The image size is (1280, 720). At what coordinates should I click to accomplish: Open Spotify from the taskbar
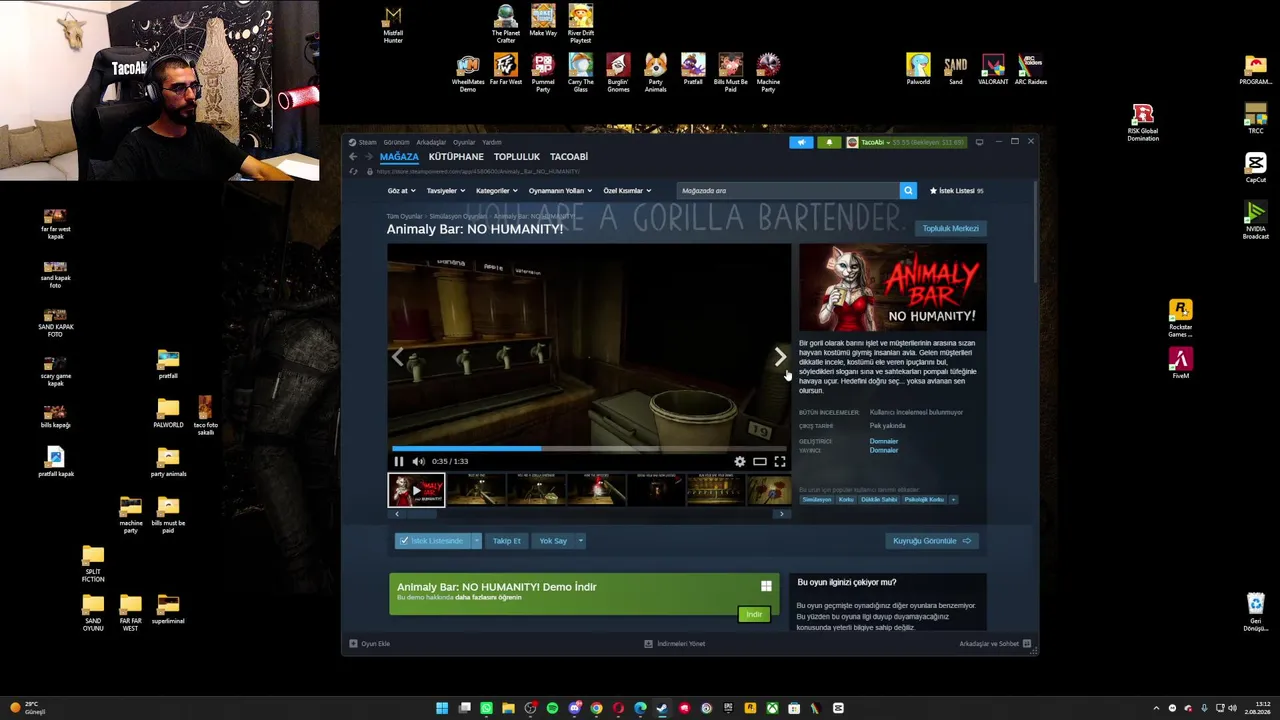coord(552,708)
